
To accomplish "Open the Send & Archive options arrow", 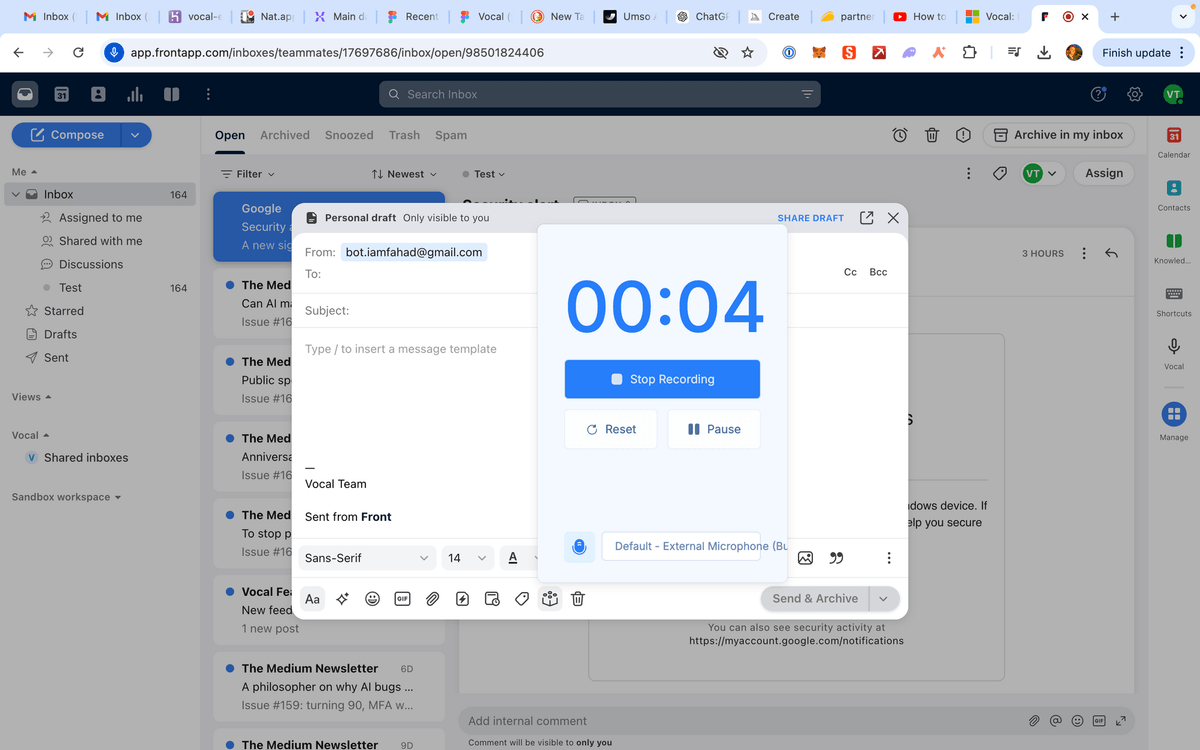I will (884, 599).
